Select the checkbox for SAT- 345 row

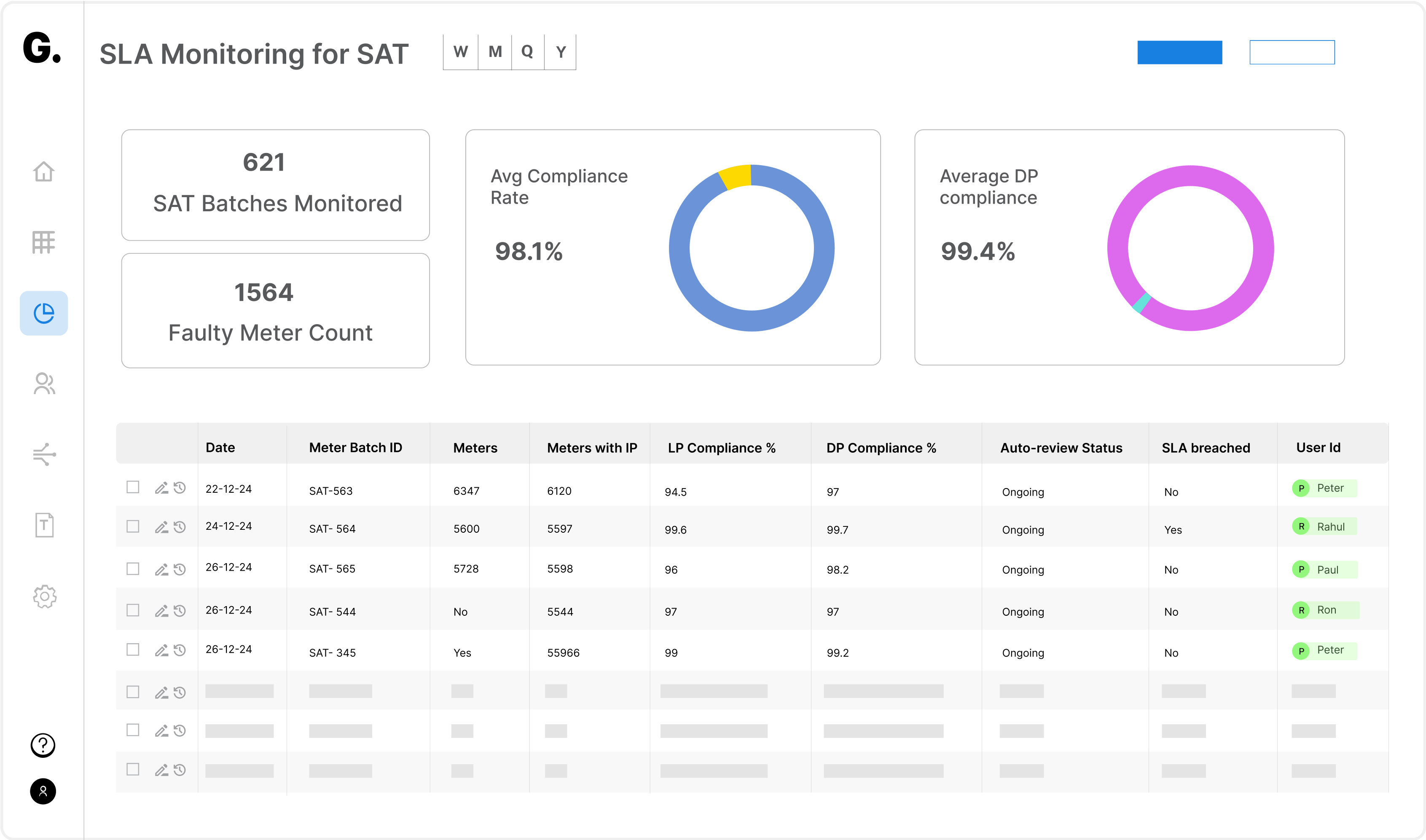[x=133, y=649]
